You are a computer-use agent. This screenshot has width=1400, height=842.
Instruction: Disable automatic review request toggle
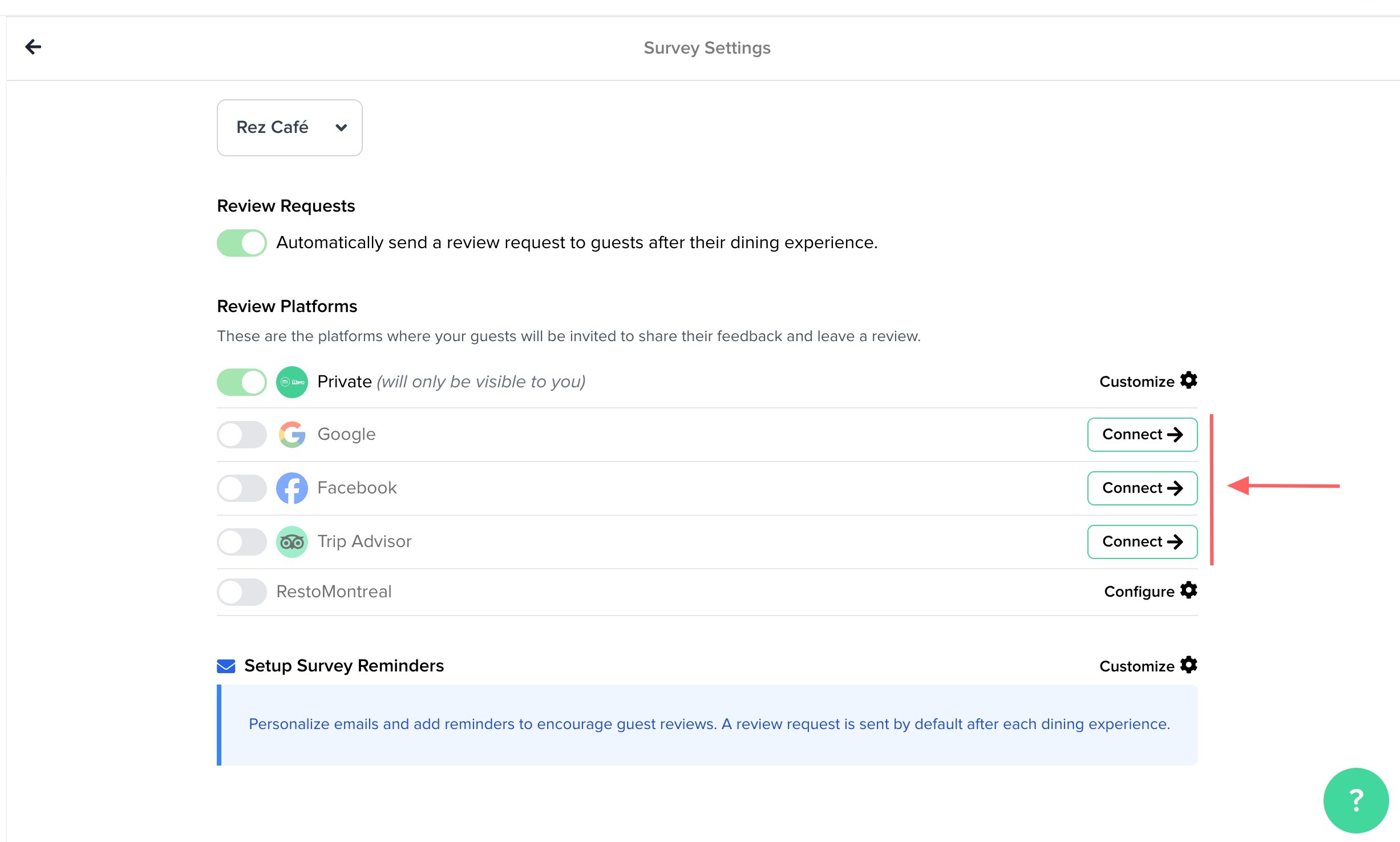coord(242,243)
